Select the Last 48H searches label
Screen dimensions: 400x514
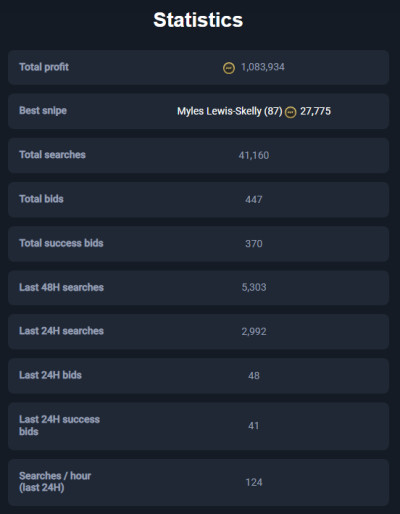click(61, 287)
